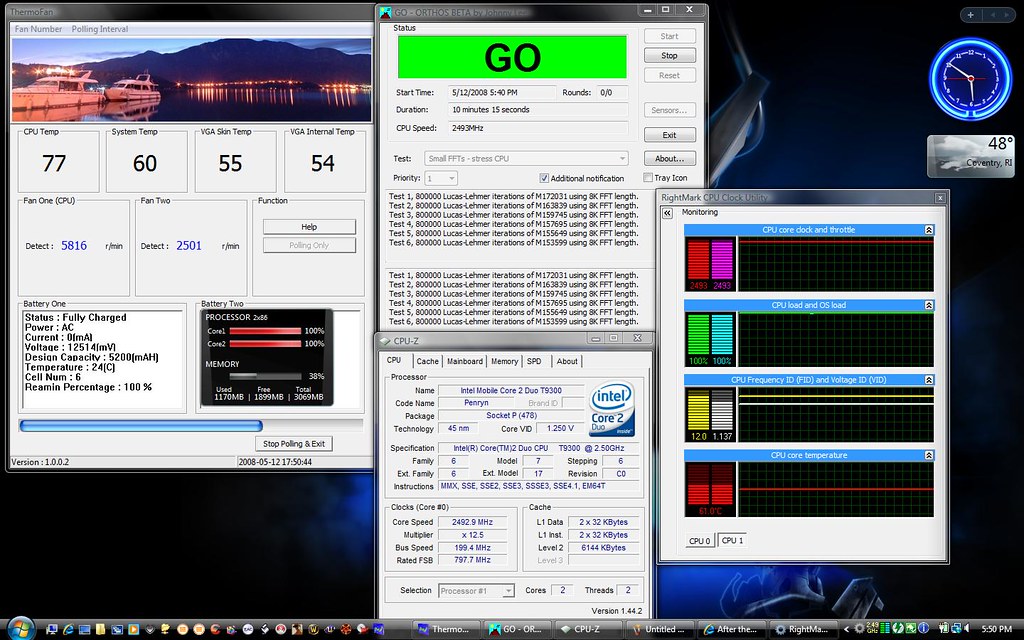Open the About... dialog in ORTHOS
The height and width of the screenshot is (640, 1024).
tap(669, 159)
